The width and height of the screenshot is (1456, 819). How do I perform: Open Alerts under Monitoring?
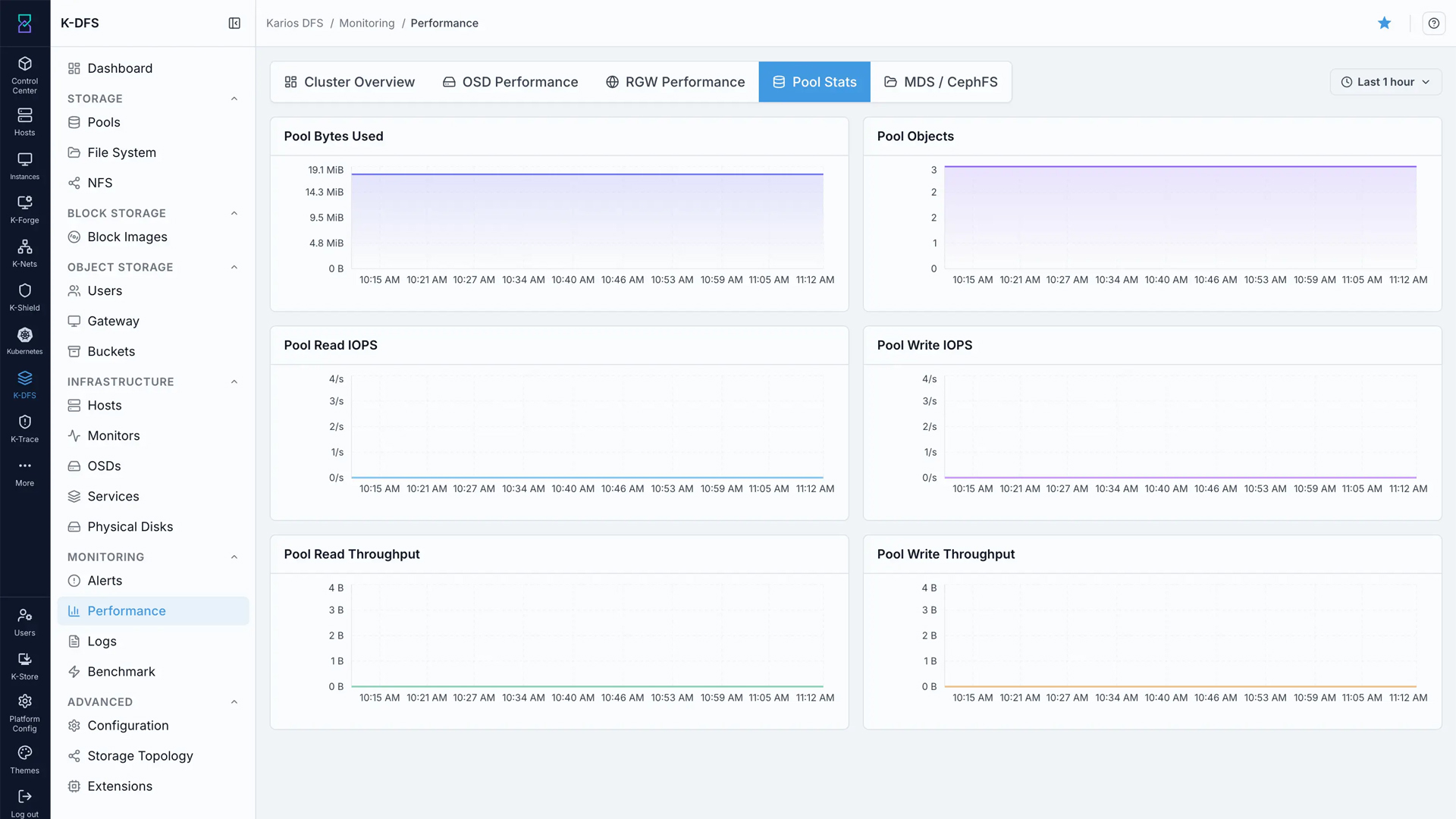[153, 580]
